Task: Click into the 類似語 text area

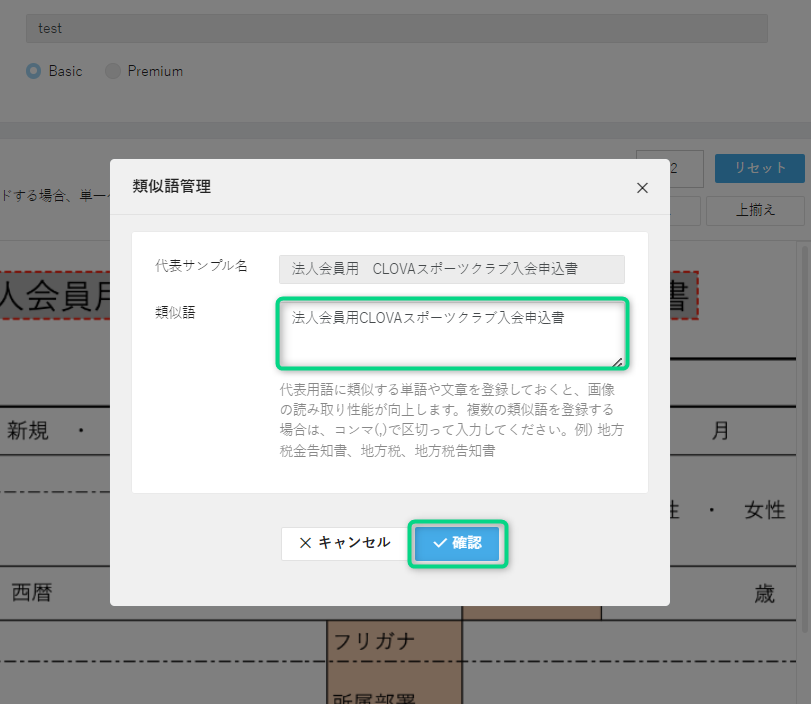Action: [x=451, y=334]
